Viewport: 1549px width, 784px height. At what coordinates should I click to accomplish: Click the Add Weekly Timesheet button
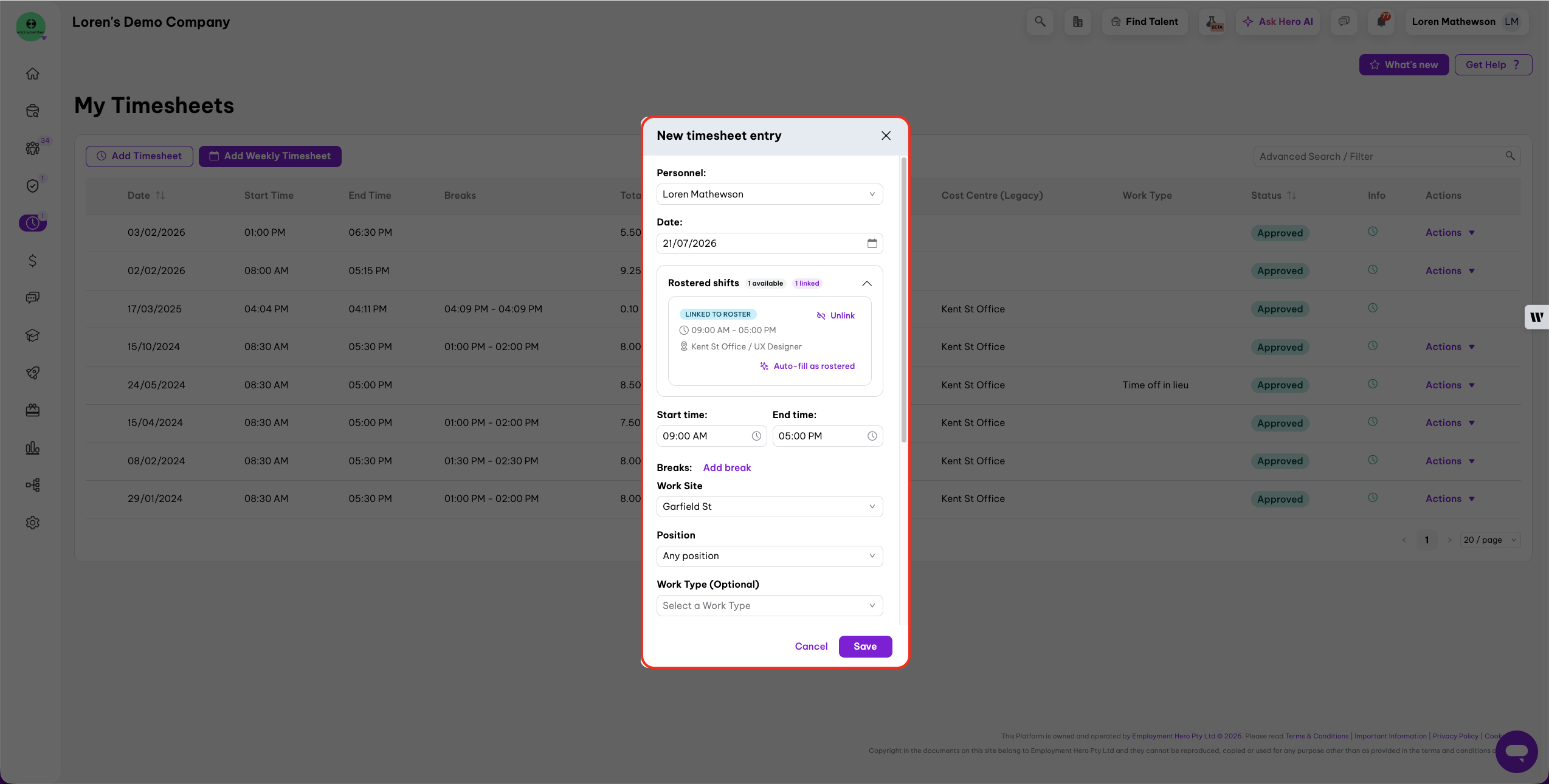270,156
